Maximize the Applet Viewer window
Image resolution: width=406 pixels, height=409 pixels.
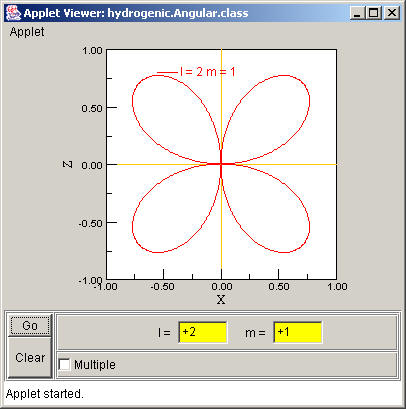[x=374, y=13]
